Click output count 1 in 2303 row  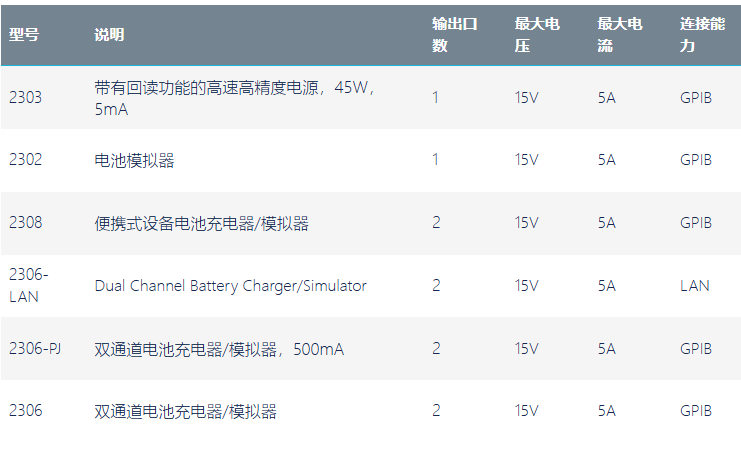435,97
